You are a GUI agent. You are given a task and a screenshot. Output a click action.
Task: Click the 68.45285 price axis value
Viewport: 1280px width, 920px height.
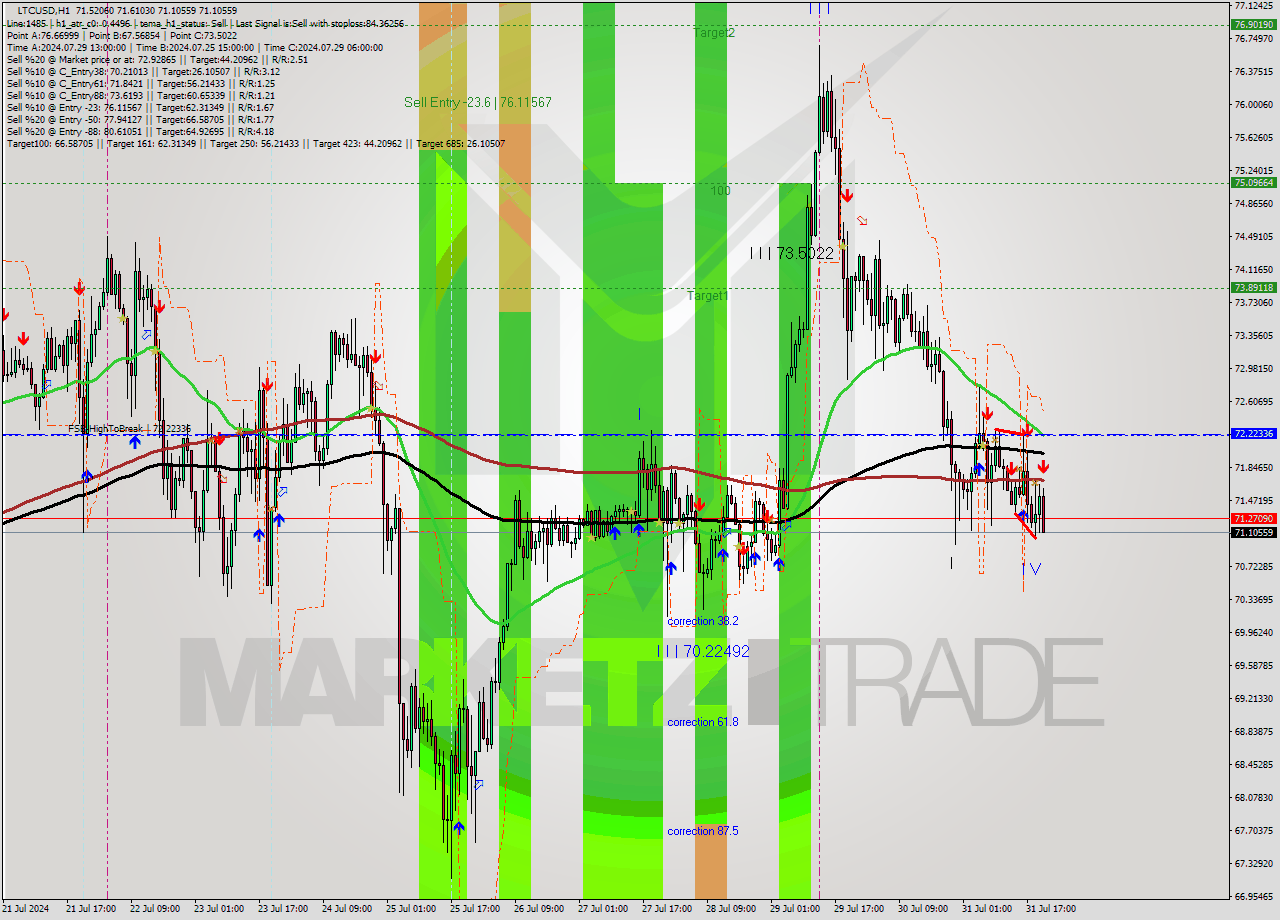click(x=1254, y=765)
